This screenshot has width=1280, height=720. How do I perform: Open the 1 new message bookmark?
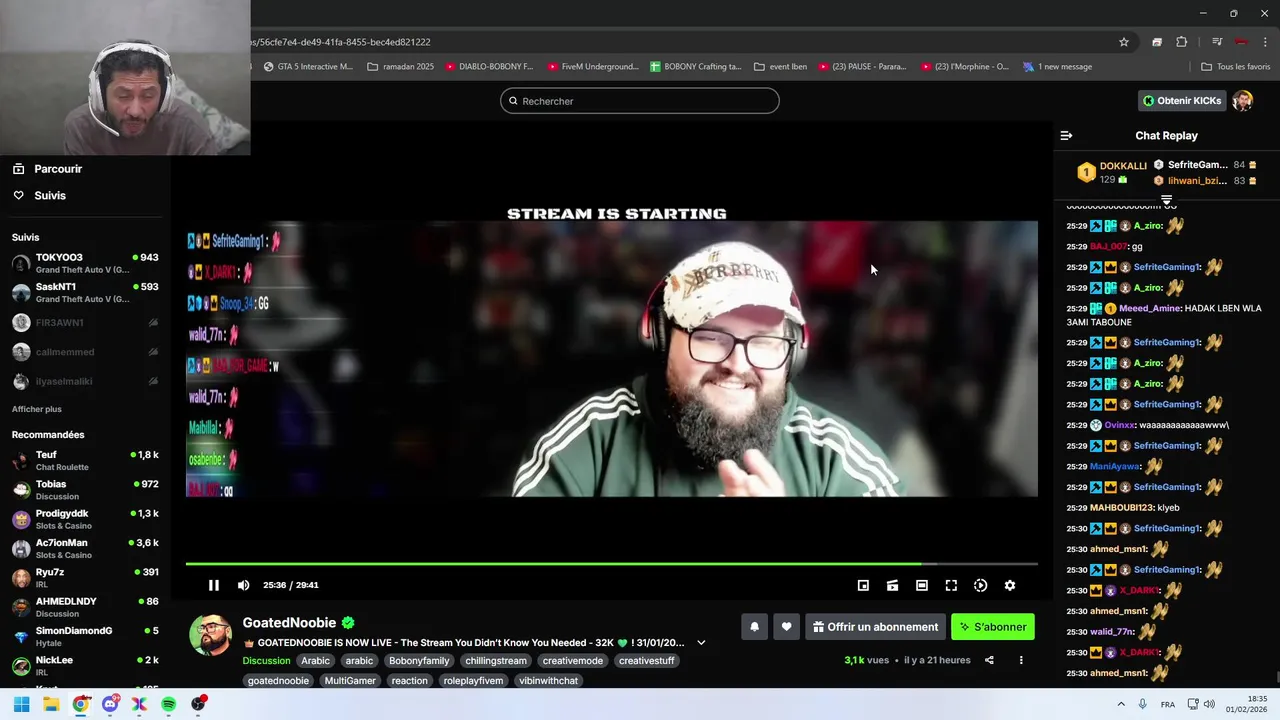point(1058,67)
